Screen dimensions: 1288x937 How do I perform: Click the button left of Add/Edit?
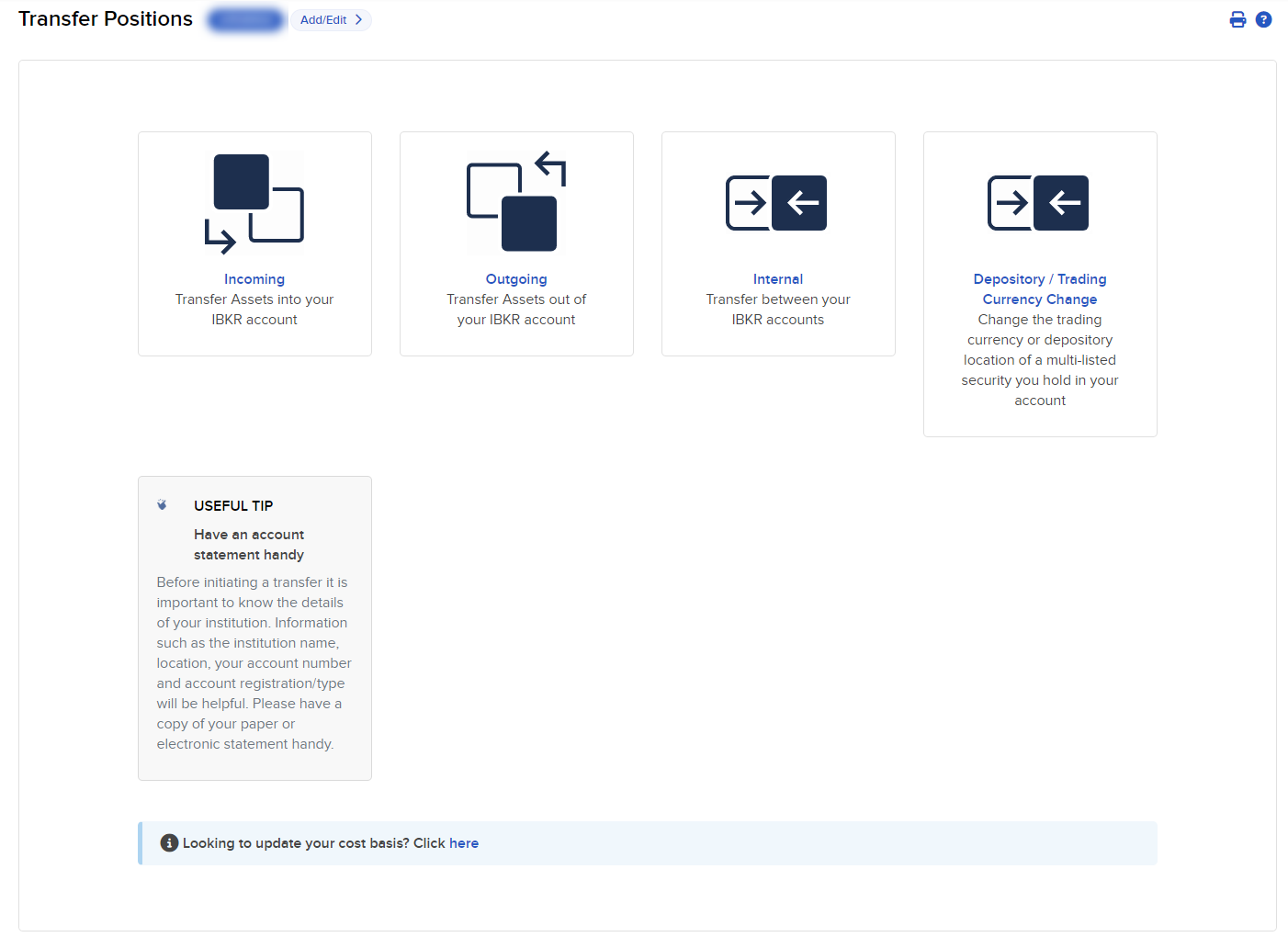click(245, 19)
